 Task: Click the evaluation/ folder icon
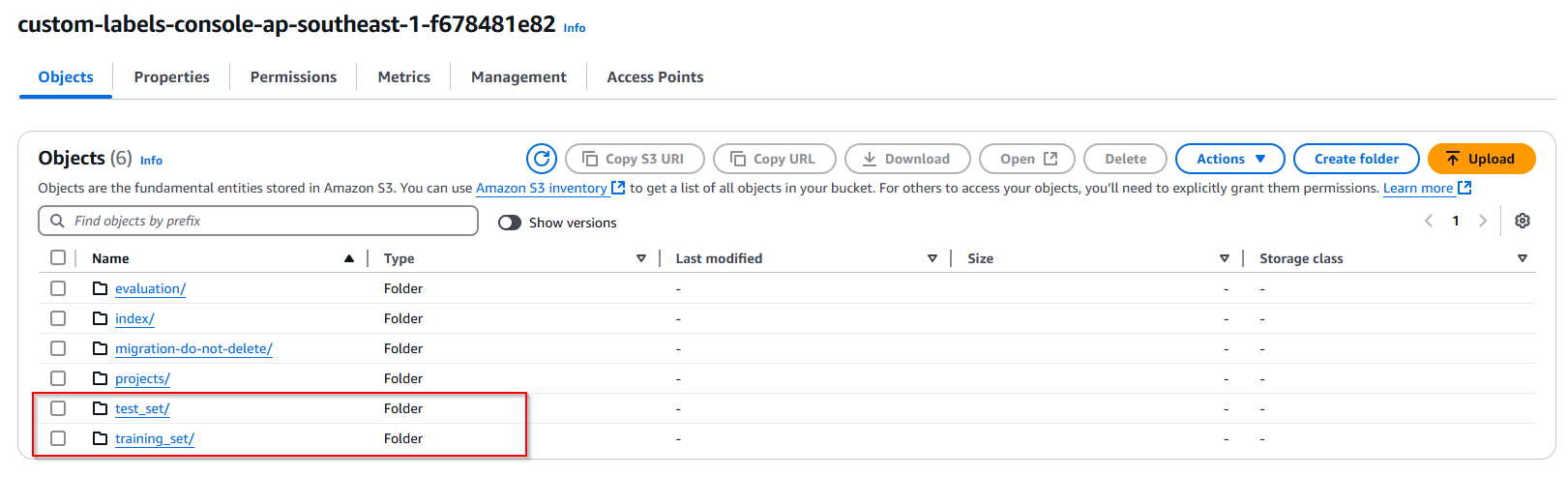tap(100, 288)
